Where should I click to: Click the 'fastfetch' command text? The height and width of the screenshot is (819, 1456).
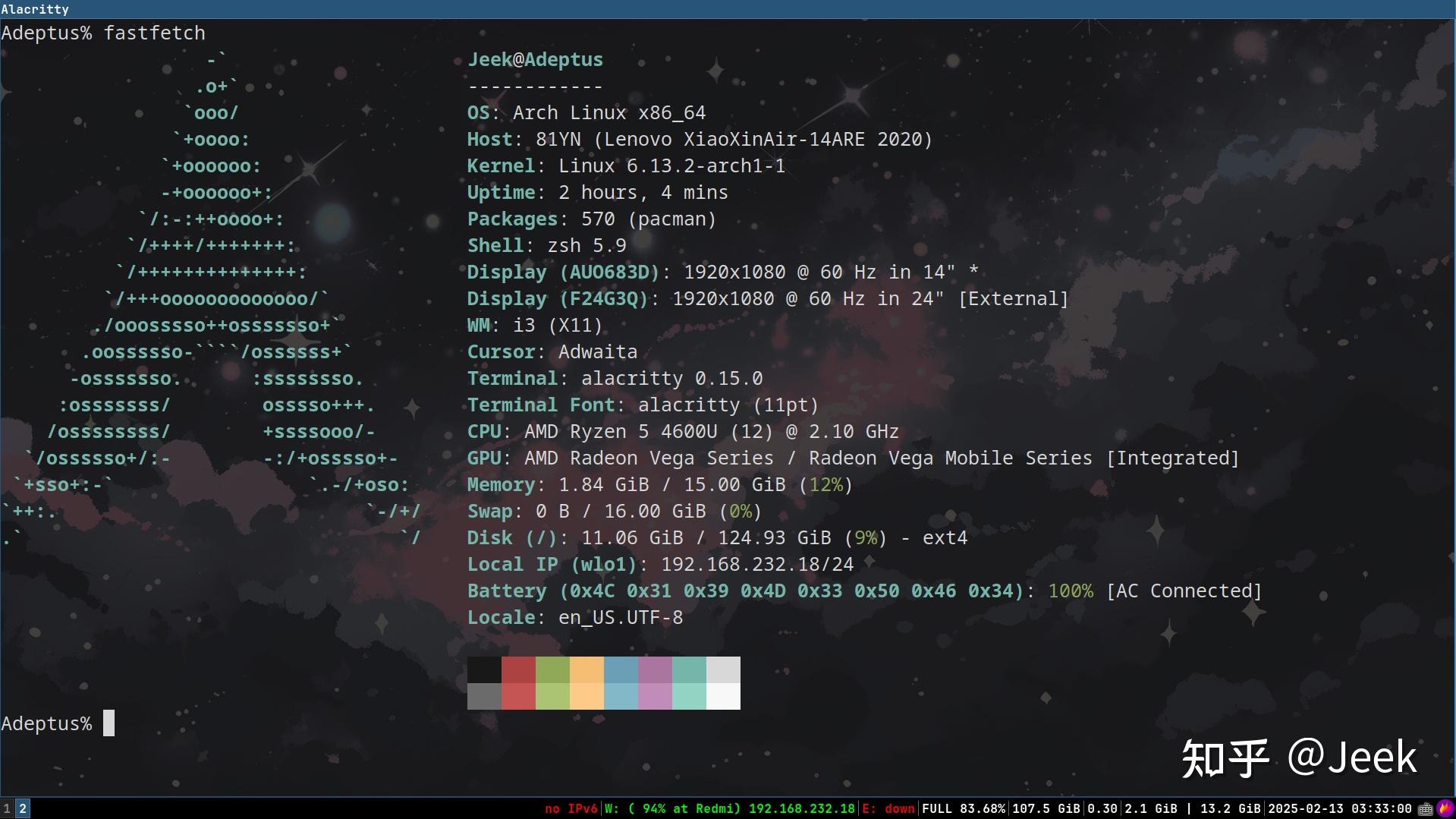click(154, 33)
